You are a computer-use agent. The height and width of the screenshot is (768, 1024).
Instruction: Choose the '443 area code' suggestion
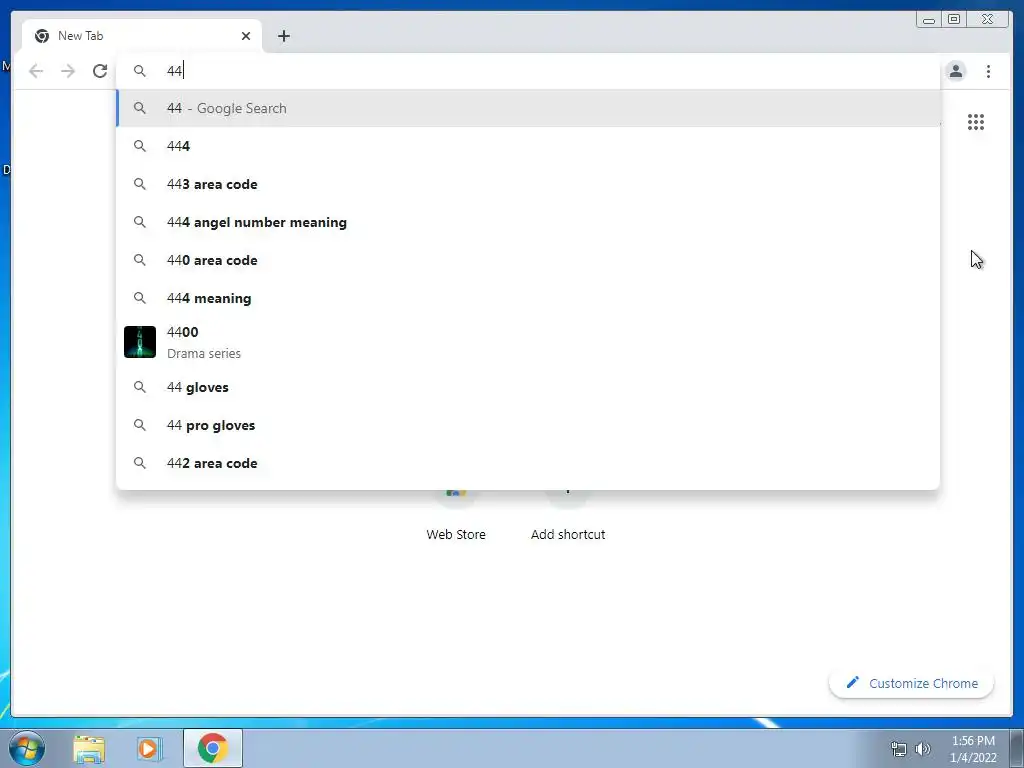[x=528, y=184]
